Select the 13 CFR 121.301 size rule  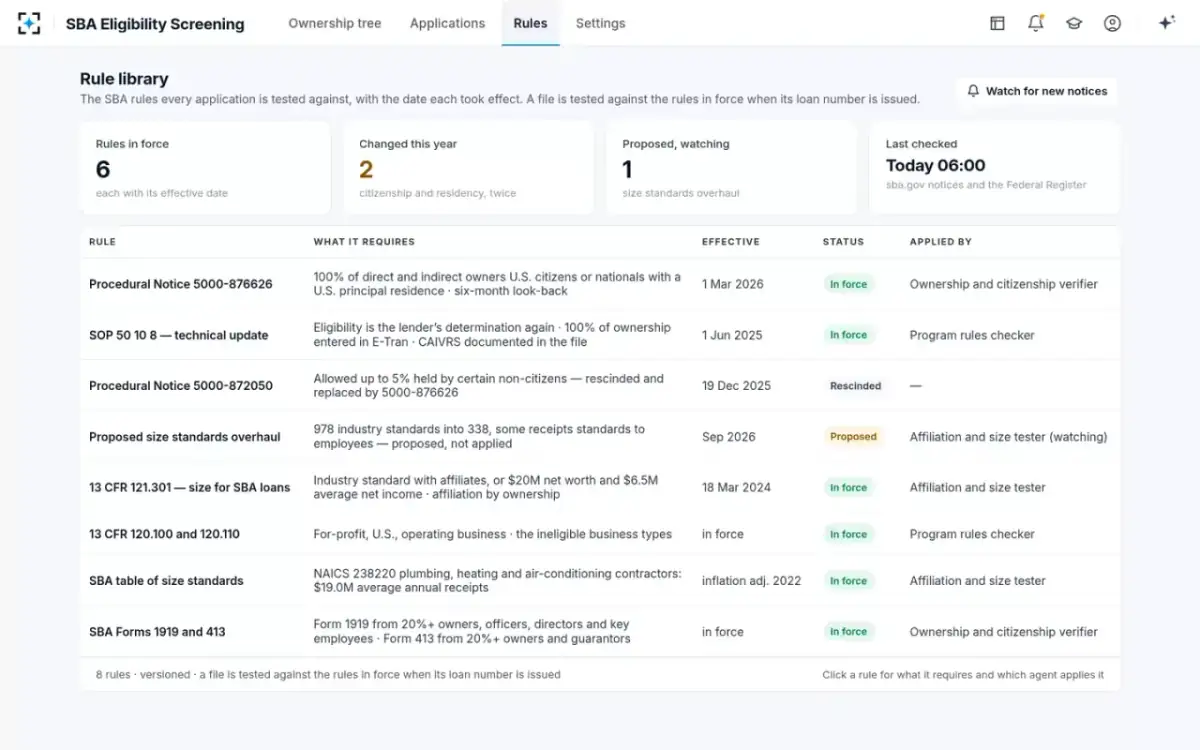coord(600,488)
